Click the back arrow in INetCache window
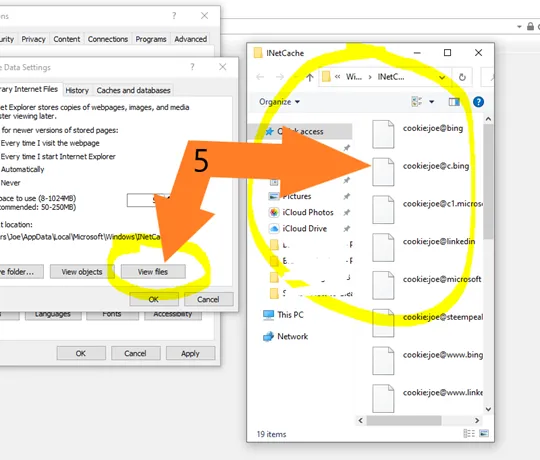 (x=260, y=77)
